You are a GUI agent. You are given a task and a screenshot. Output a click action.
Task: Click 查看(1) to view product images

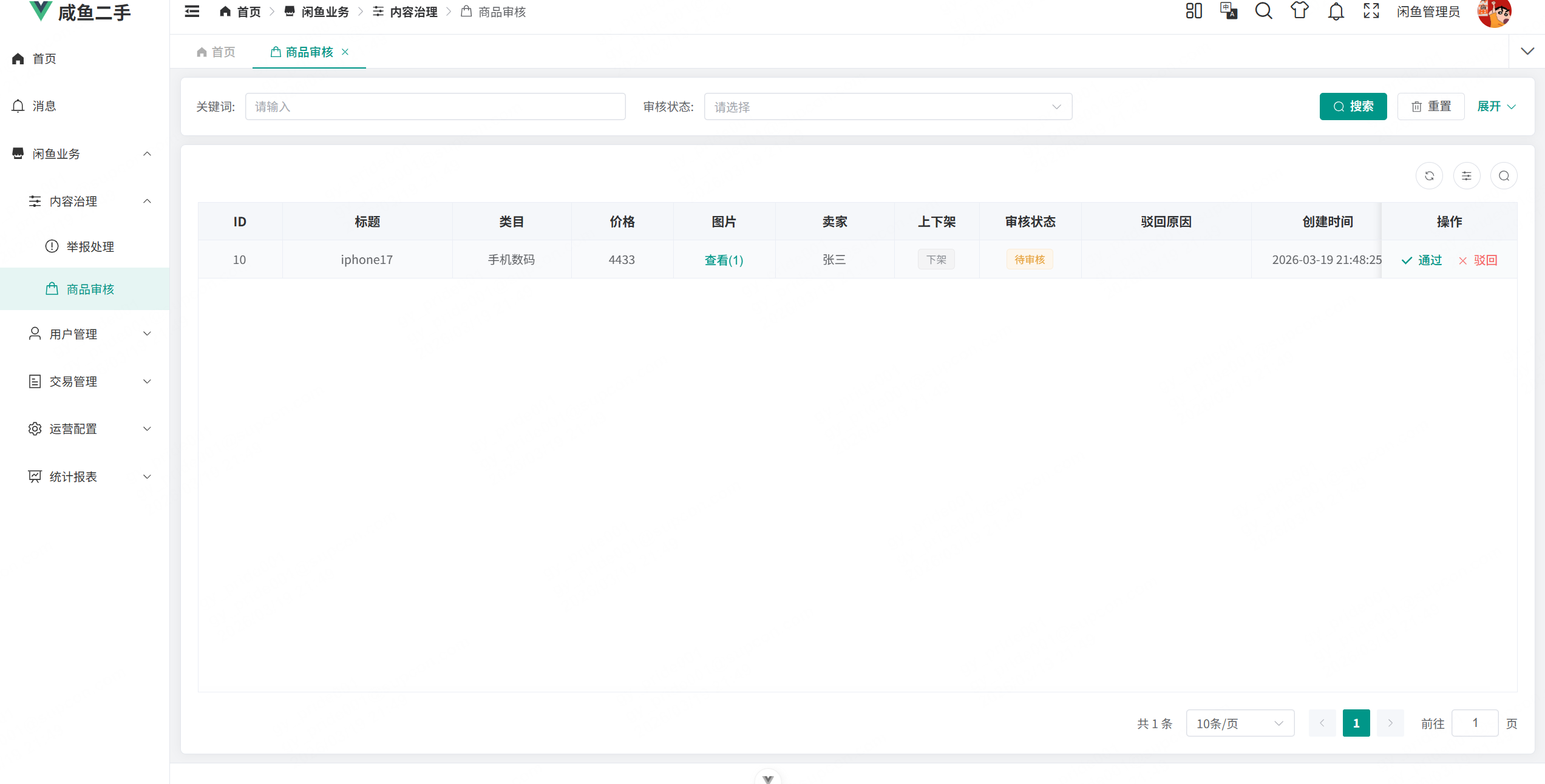[724, 260]
